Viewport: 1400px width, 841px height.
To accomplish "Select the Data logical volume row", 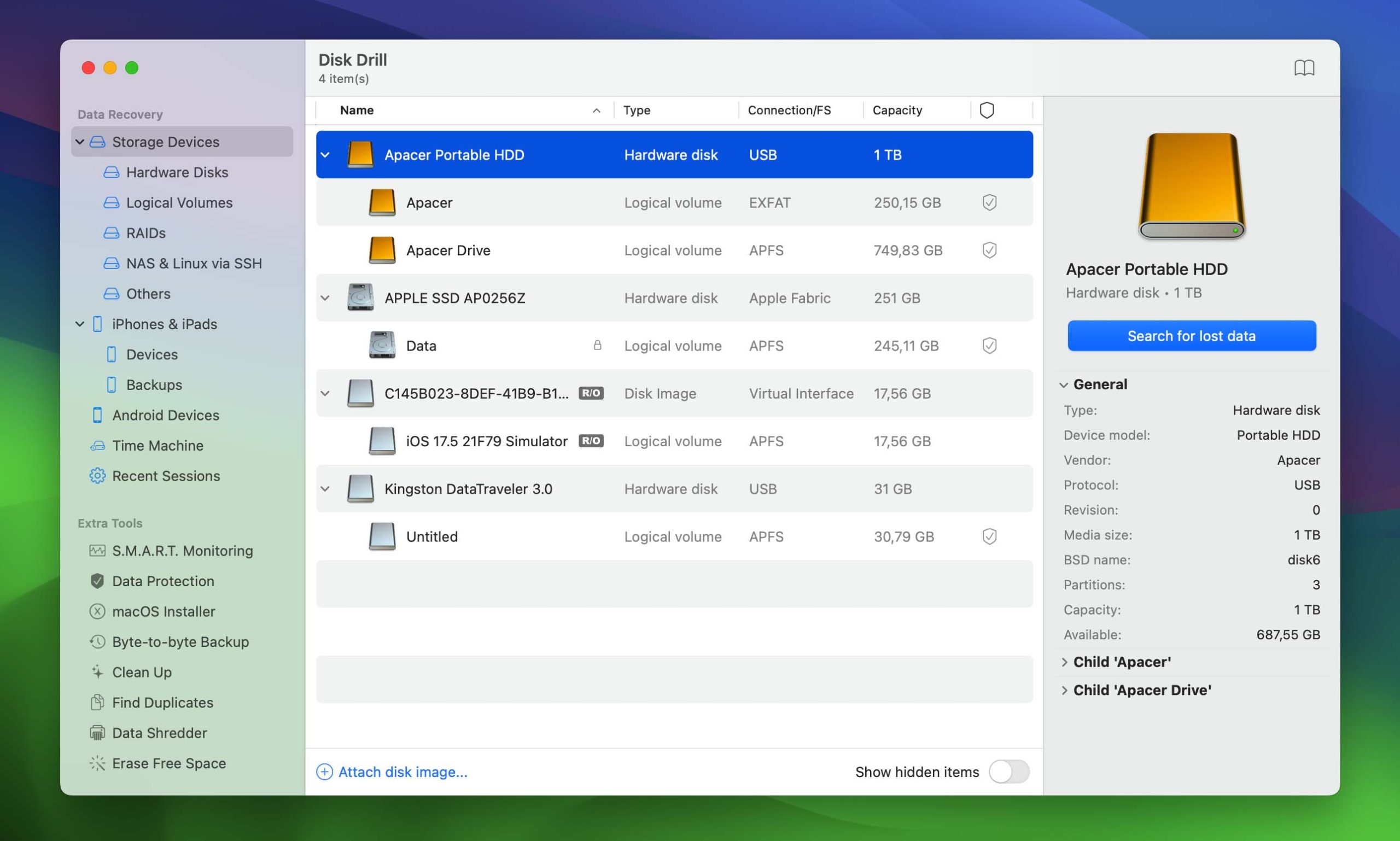I will click(674, 346).
